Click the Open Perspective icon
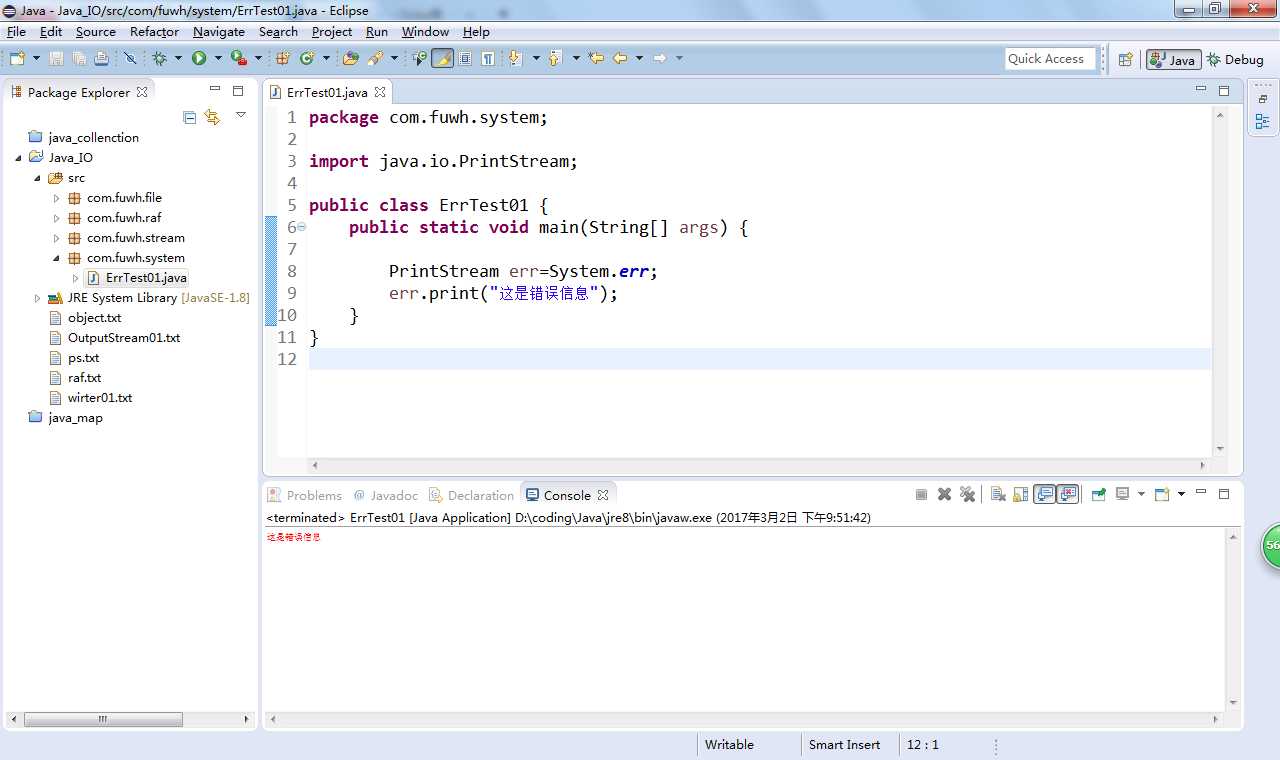Screen dimensions: 1280x760 click(1125, 59)
